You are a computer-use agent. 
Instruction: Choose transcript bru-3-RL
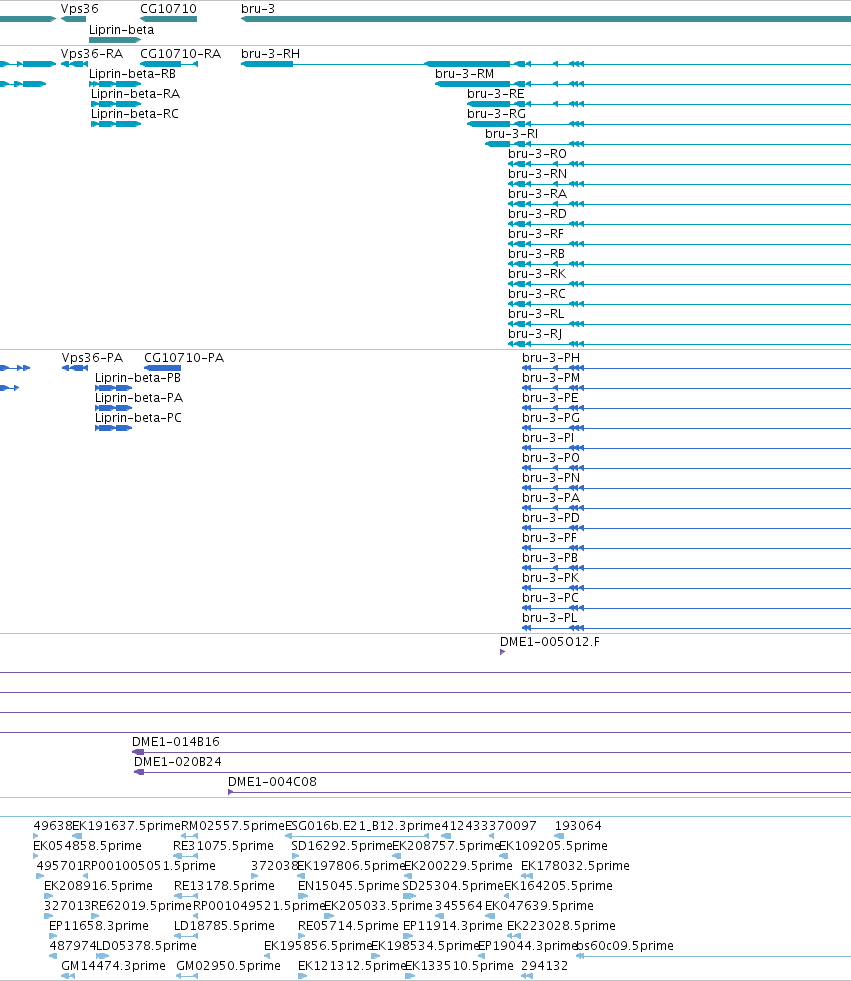click(536, 314)
